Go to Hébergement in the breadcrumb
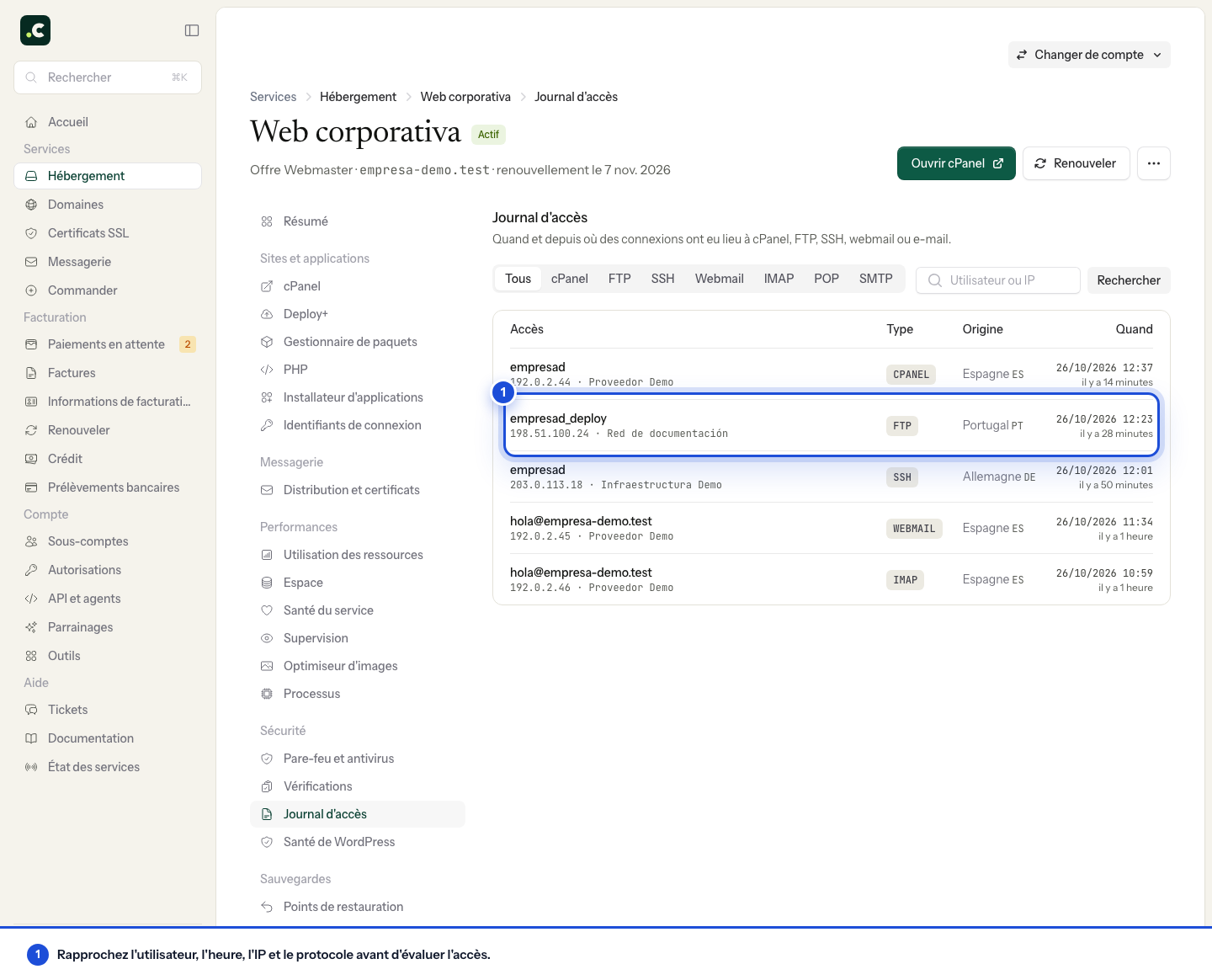Screen dimensions: 1212x980 click(x=358, y=97)
